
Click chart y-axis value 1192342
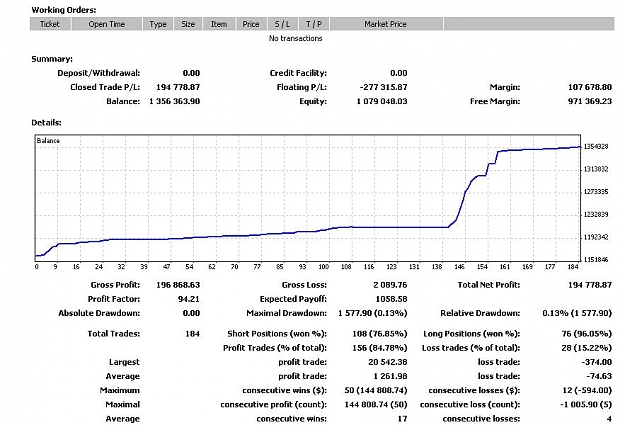pos(596,237)
